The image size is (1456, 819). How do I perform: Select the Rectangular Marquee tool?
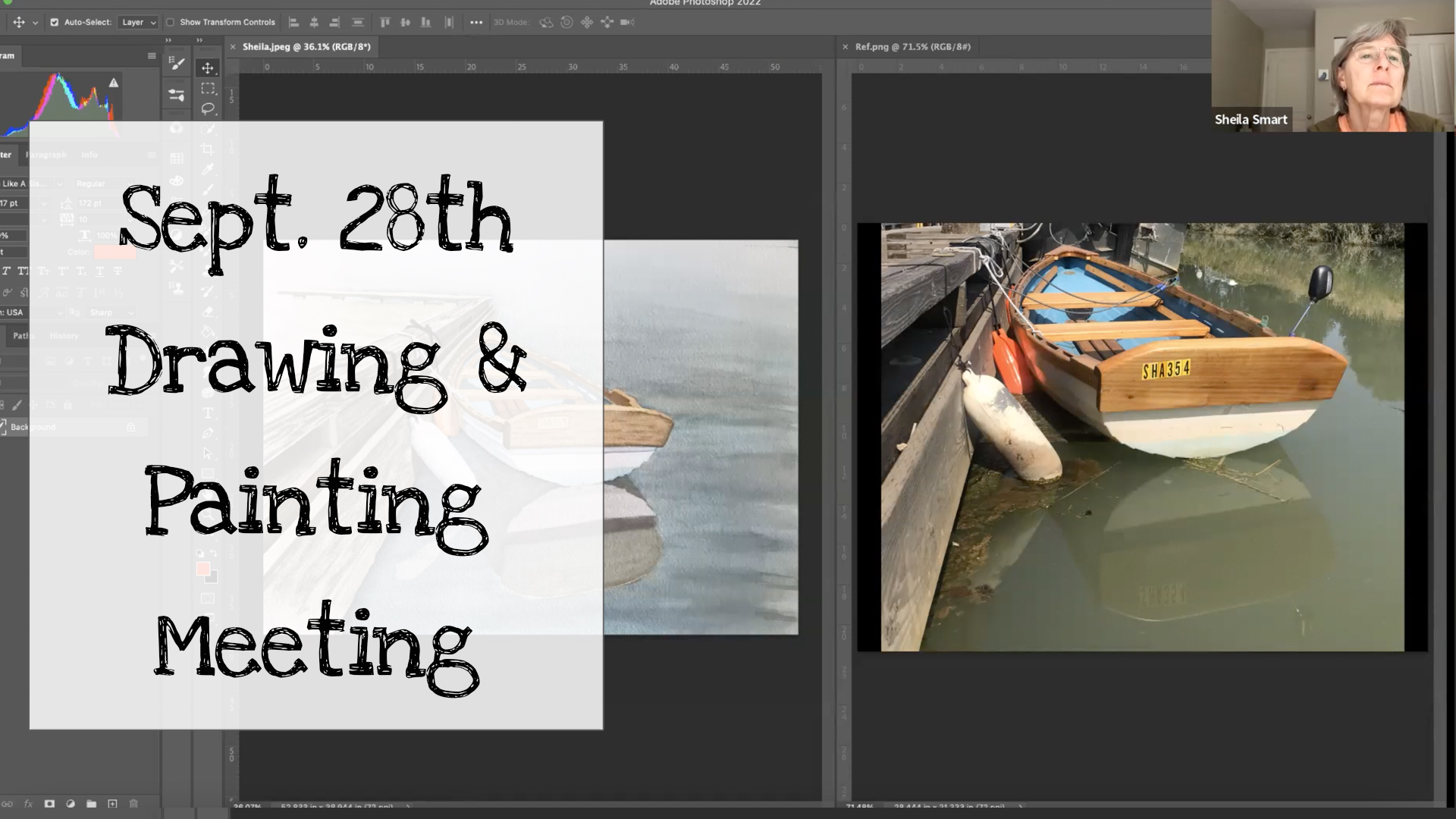[x=208, y=88]
